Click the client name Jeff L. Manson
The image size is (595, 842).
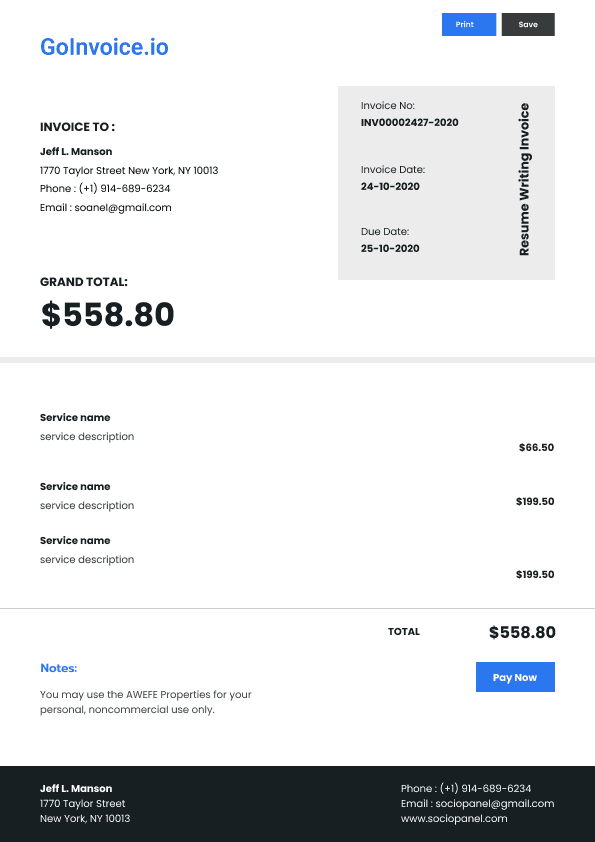[76, 151]
